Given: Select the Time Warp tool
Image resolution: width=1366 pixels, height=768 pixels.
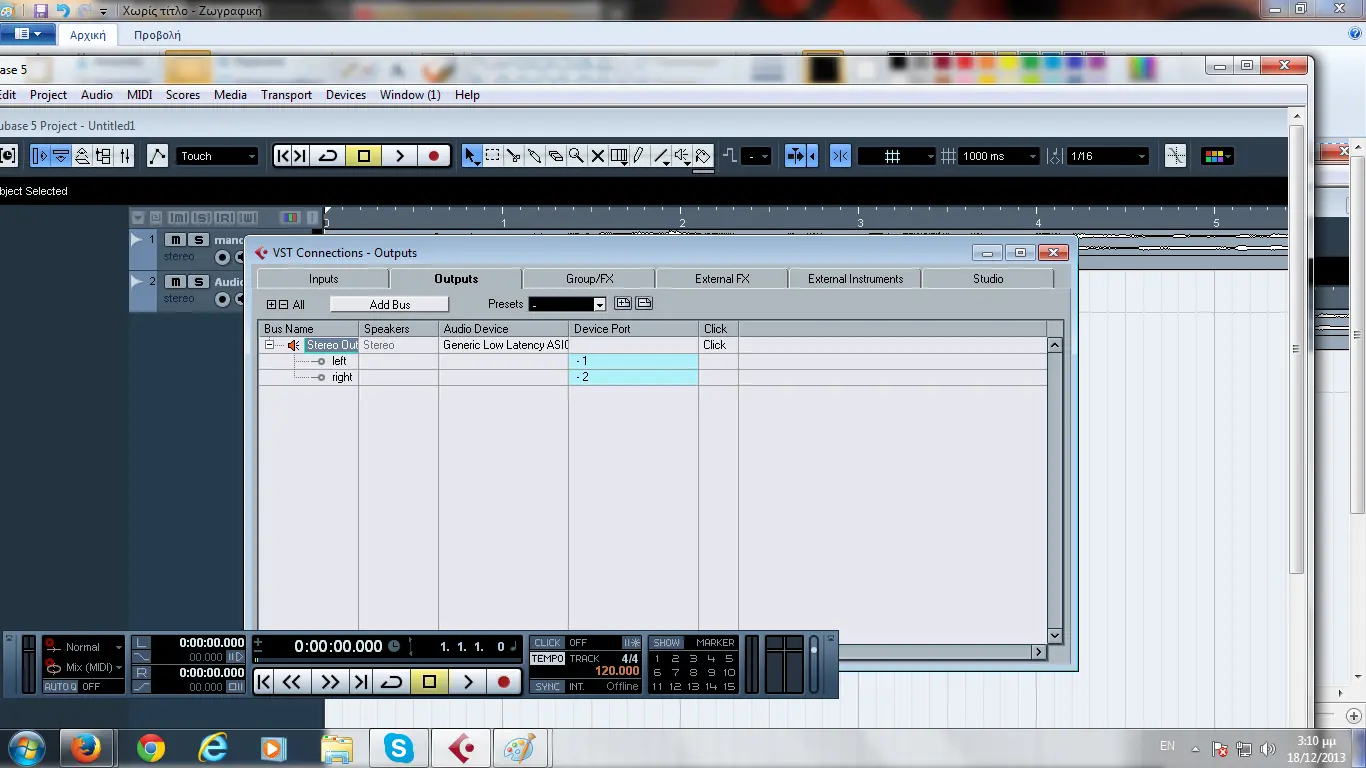Looking at the screenshot, I should (619, 156).
